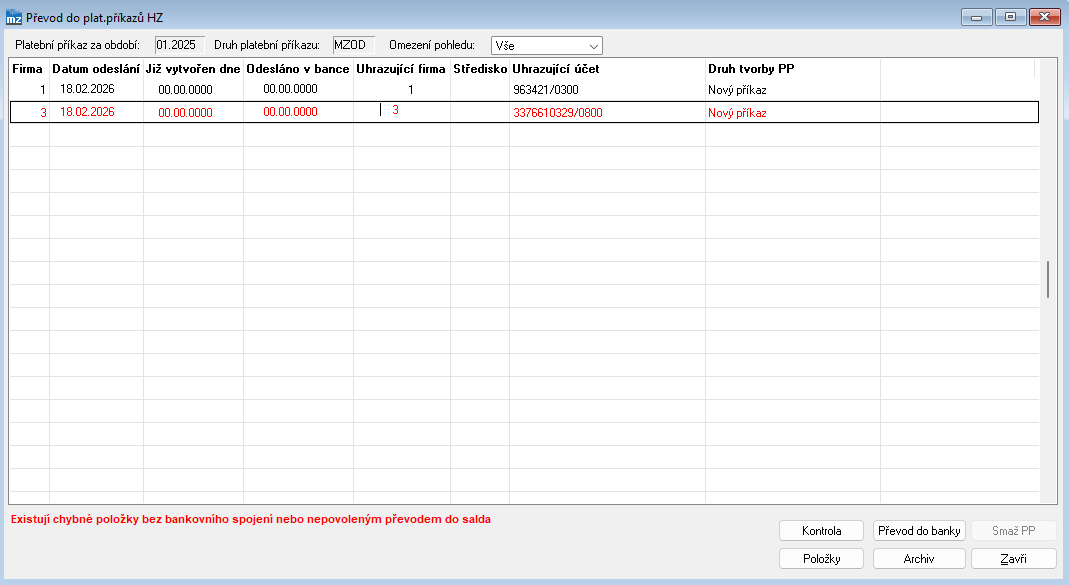The width and height of the screenshot is (1069, 585).
Task: Click the Uhrazující účet column header
Action: click(556, 69)
